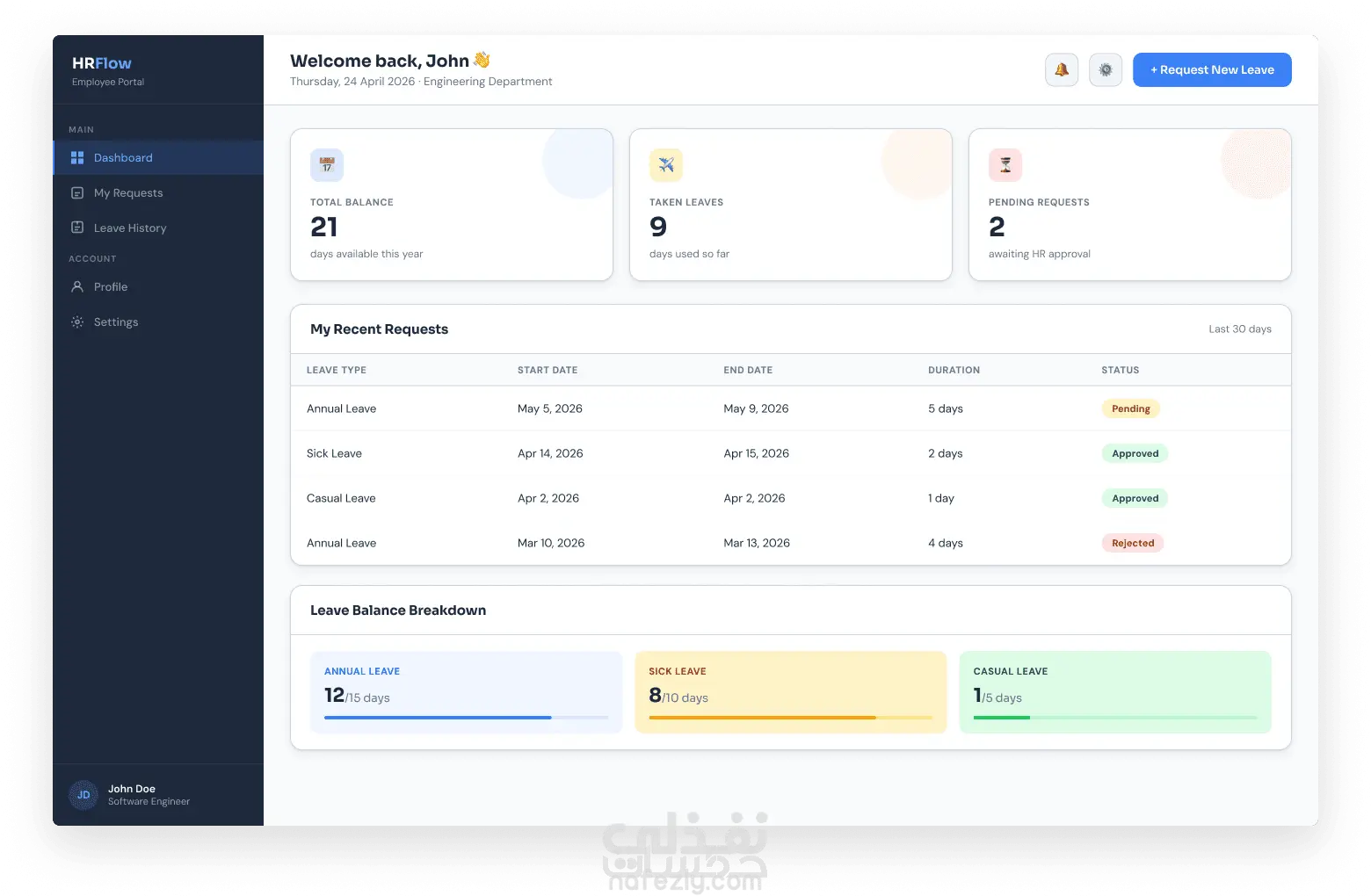Click the Dashboard grid icon in sidebar
Image resolution: width=1371 pixels, height=896 pixels.
77,157
